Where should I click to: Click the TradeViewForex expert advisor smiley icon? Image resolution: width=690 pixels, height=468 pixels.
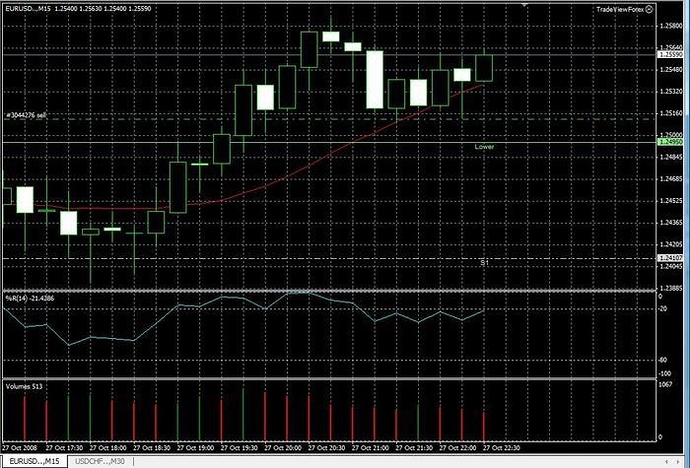[x=649, y=9]
